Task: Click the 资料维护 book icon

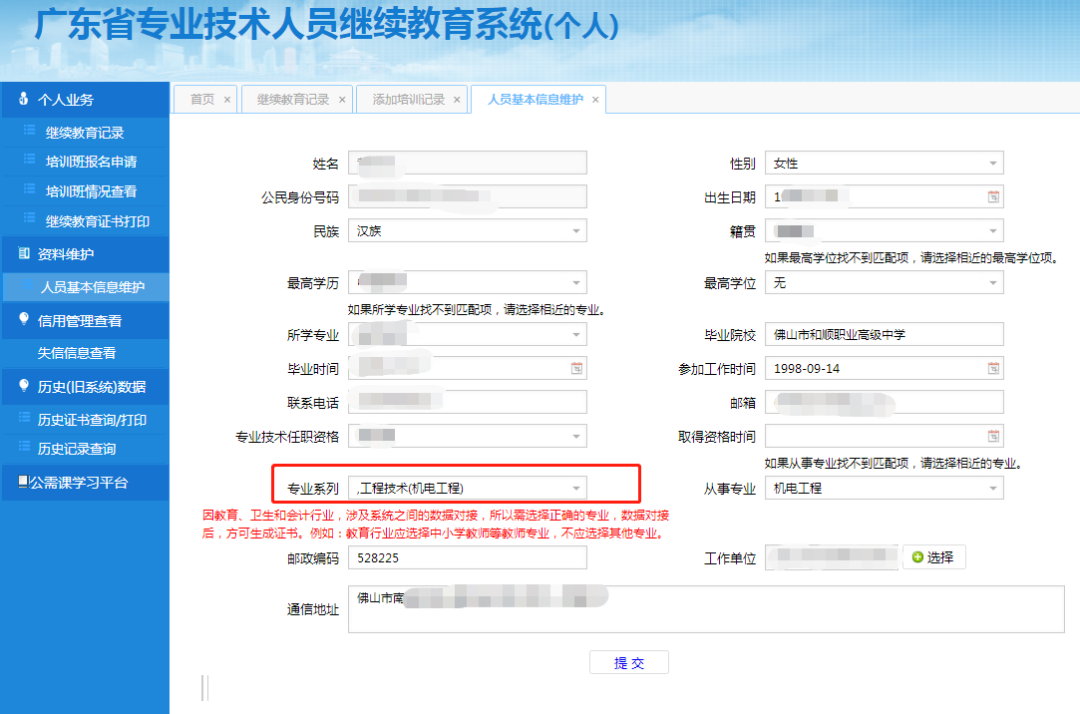Action: click(x=23, y=253)
